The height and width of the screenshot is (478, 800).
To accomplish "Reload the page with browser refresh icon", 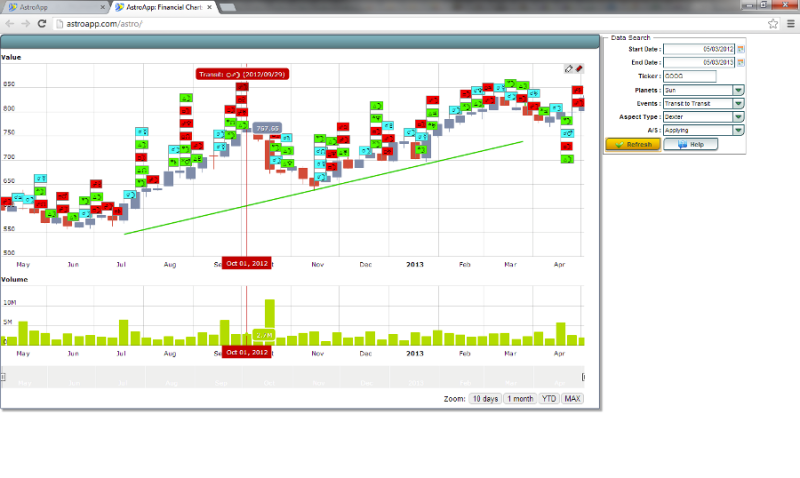I will click(x=43, y=23).
